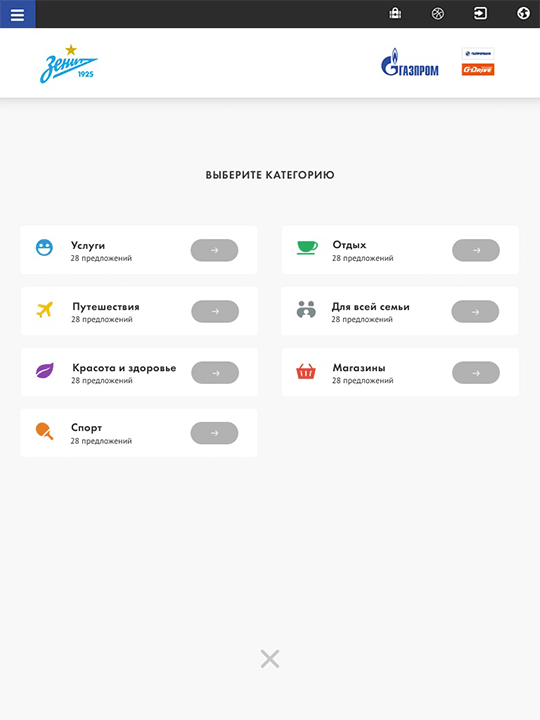Click the ping-pong paddle Спорт icon

click(x=45, y=432)
